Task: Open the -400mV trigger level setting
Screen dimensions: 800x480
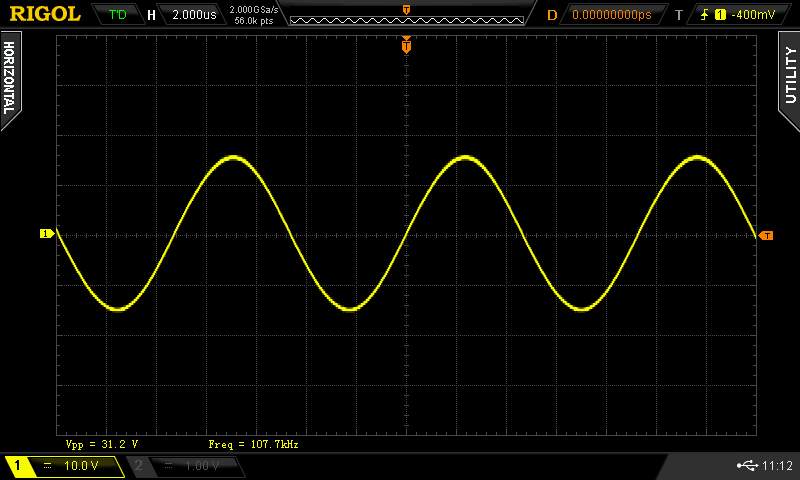Action: coord(752,15)
